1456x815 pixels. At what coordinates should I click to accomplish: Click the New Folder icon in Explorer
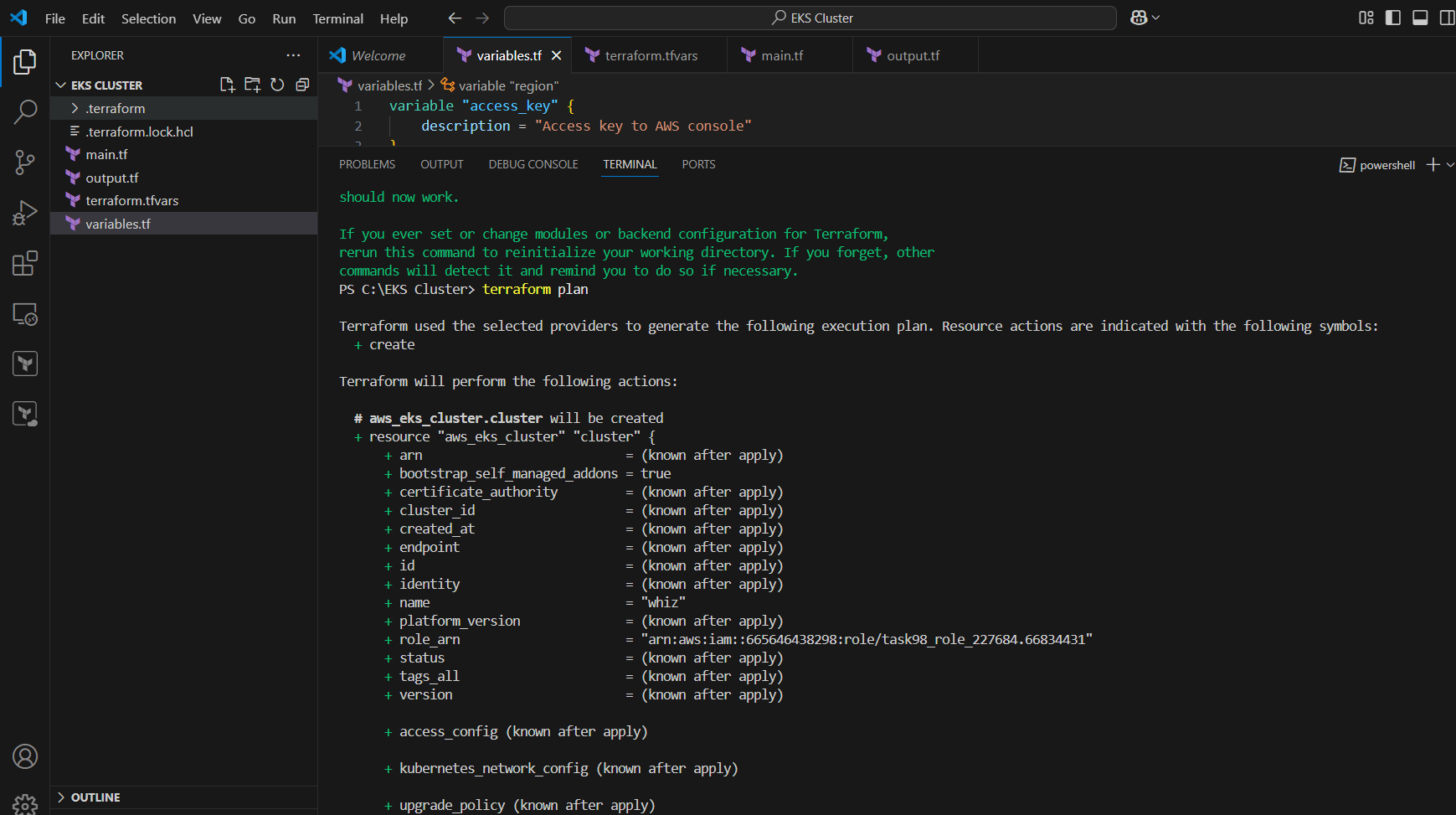pos(252,85)
